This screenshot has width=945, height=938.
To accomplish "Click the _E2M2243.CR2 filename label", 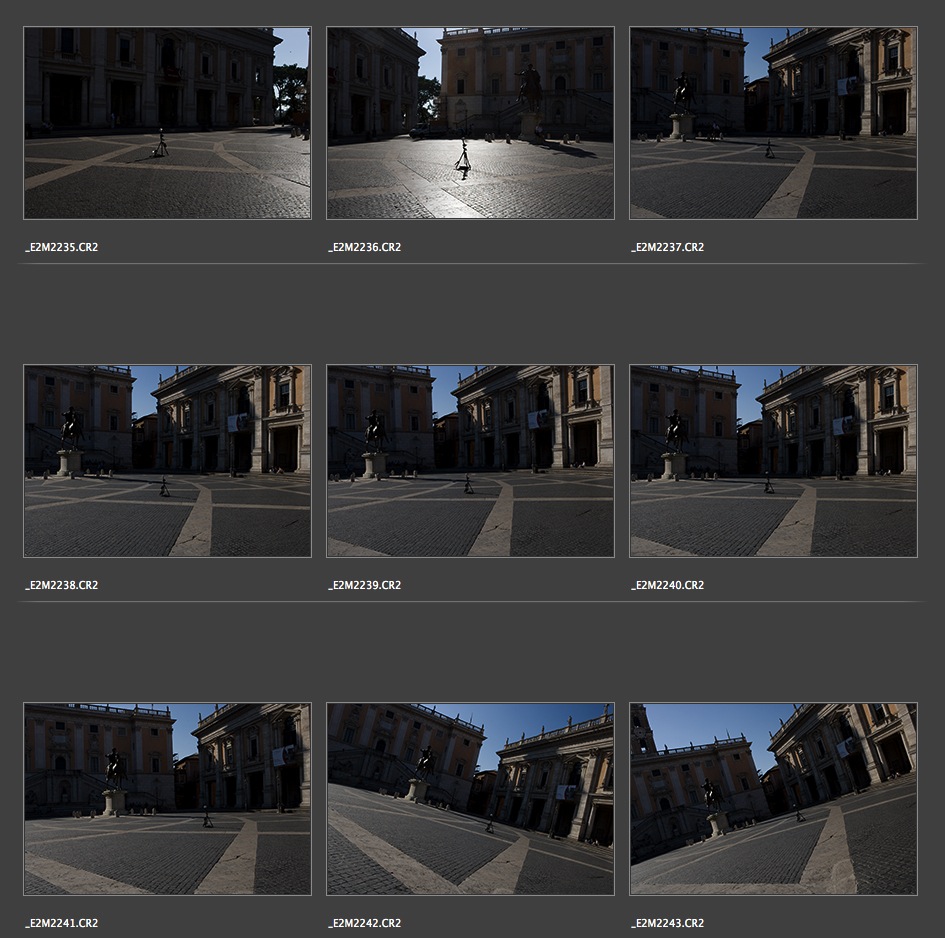I will coord(668,923).
